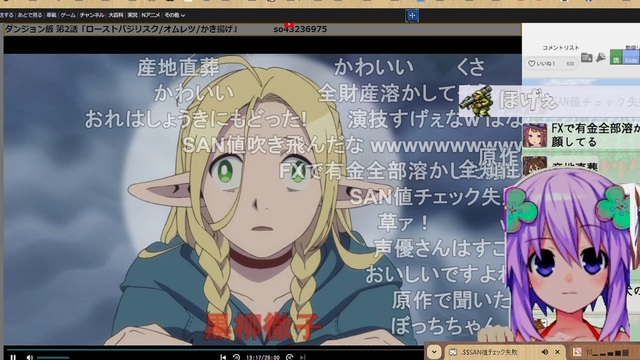Open the Nアニメ menu item
The height and width of the screenshot is (360, 640).
pos(151,15)
